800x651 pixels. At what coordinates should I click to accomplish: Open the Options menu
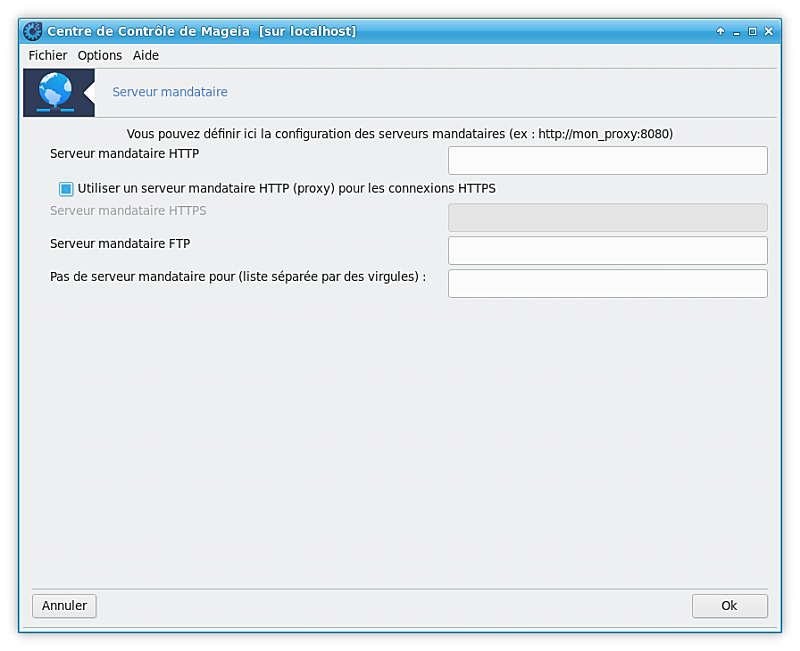(100, 55)
